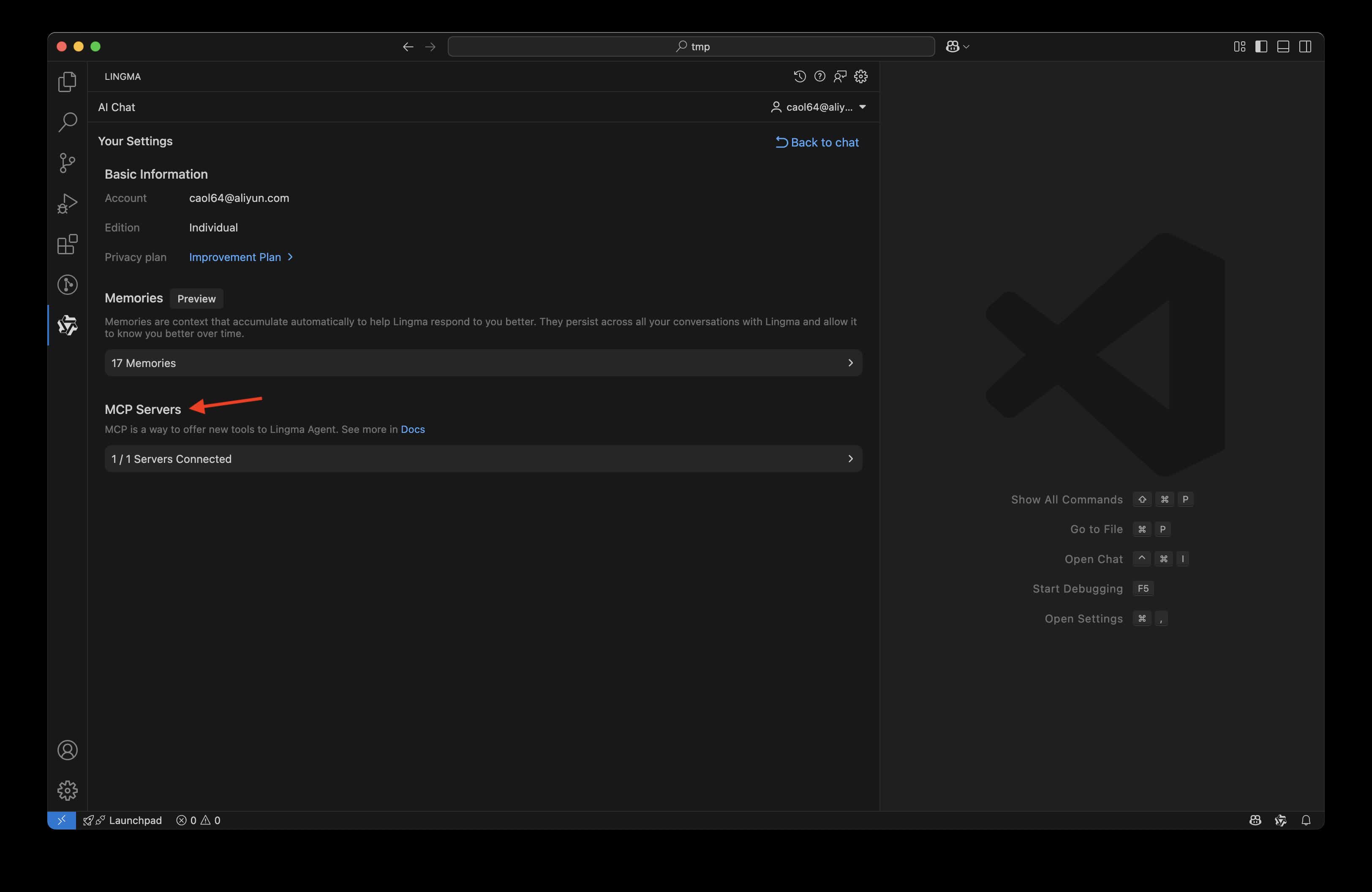
Task: Click the Memories heading
Action: 134,298
